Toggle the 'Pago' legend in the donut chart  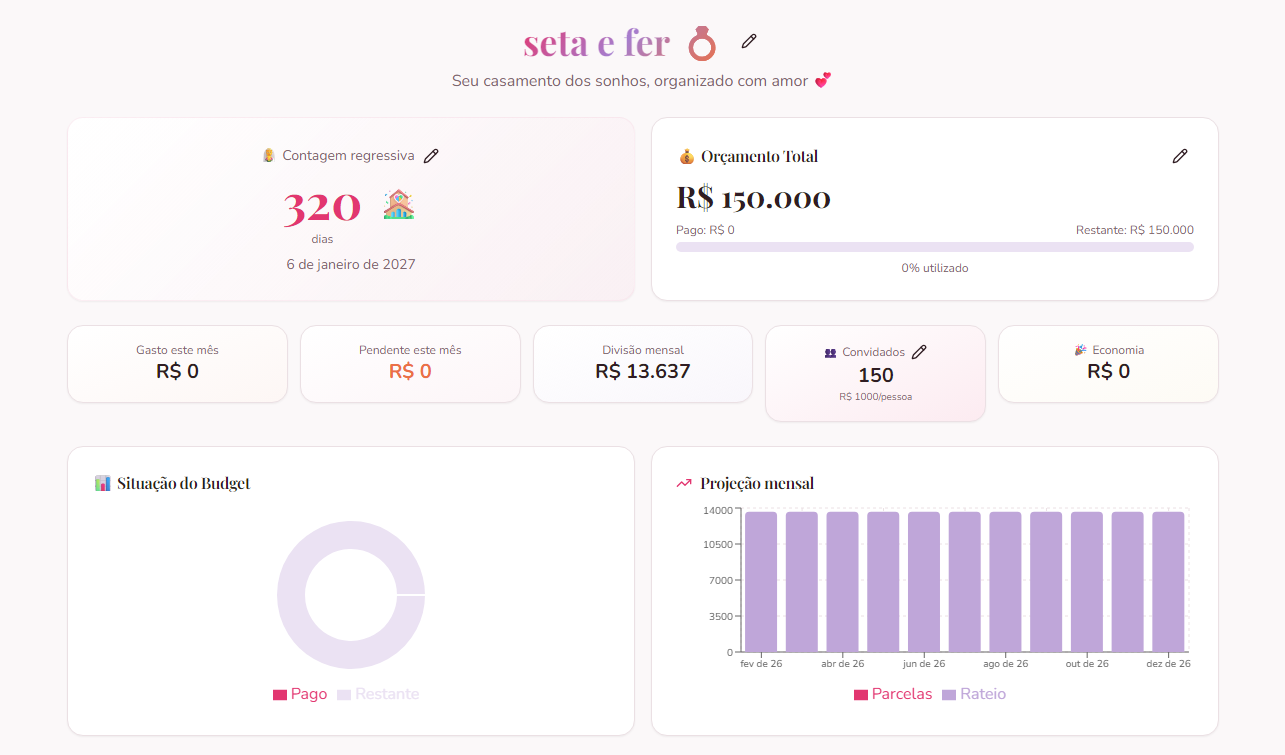click(300, 693)
